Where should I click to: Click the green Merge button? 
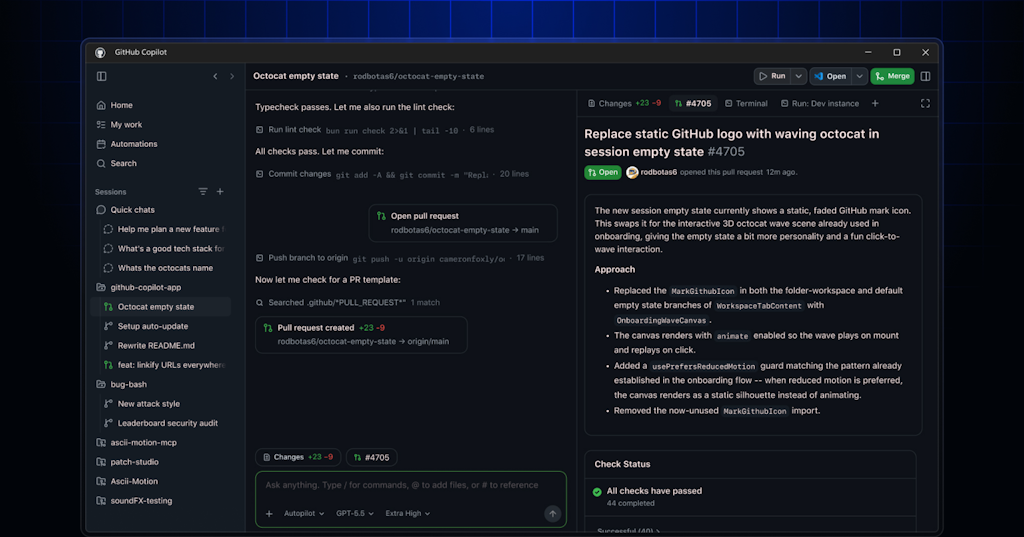point(892,76)
